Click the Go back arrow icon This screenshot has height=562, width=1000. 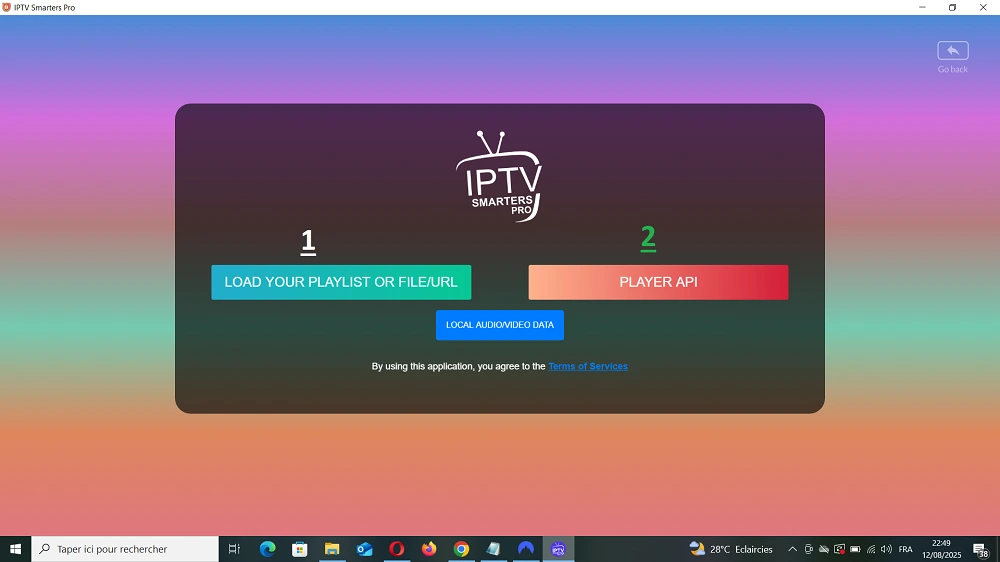coord(953,50)
